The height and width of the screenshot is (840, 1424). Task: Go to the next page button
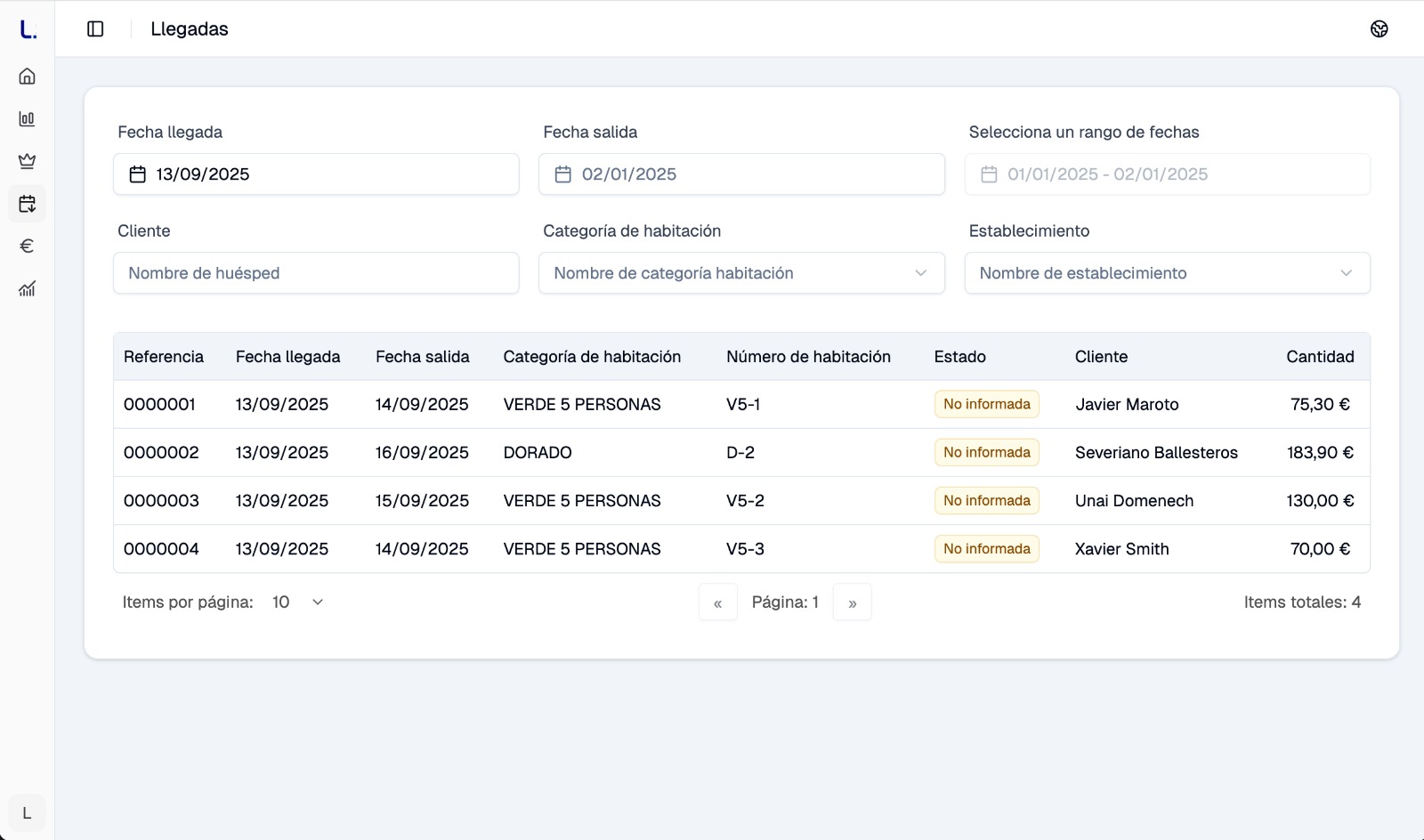[852, 603]
